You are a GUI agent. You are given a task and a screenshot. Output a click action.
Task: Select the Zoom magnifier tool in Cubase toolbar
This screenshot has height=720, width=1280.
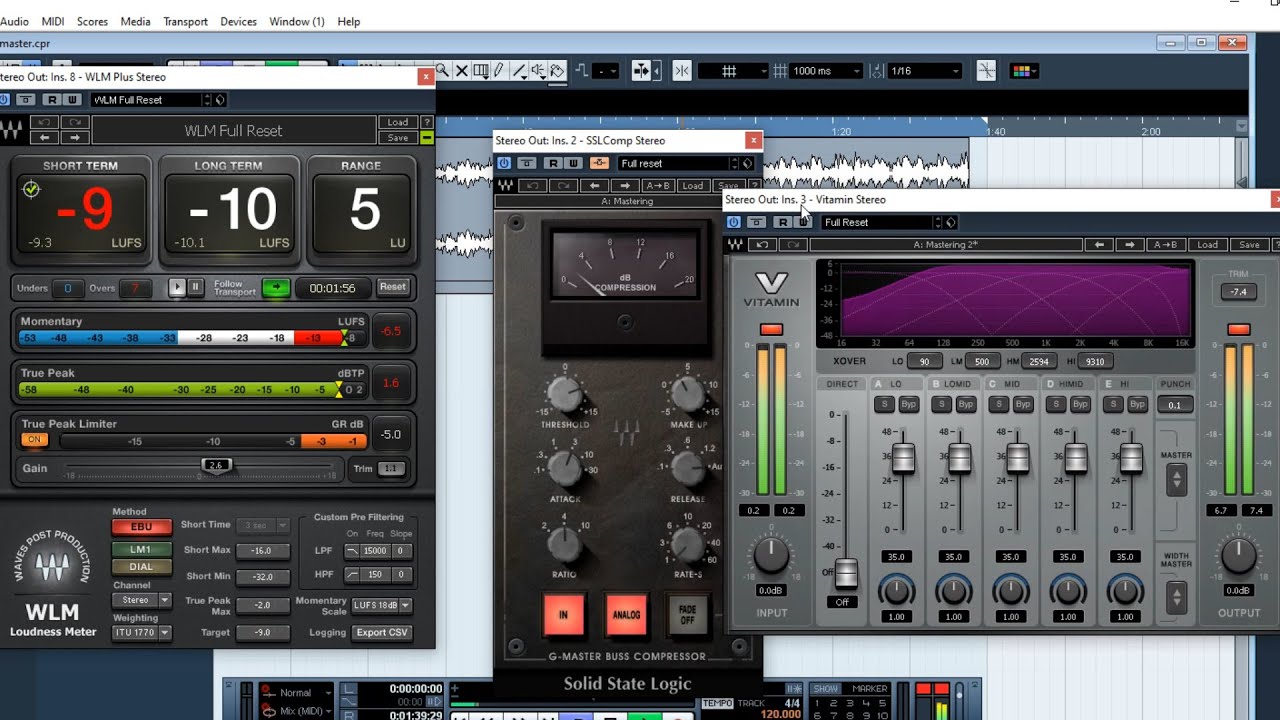tap(442, 71)
